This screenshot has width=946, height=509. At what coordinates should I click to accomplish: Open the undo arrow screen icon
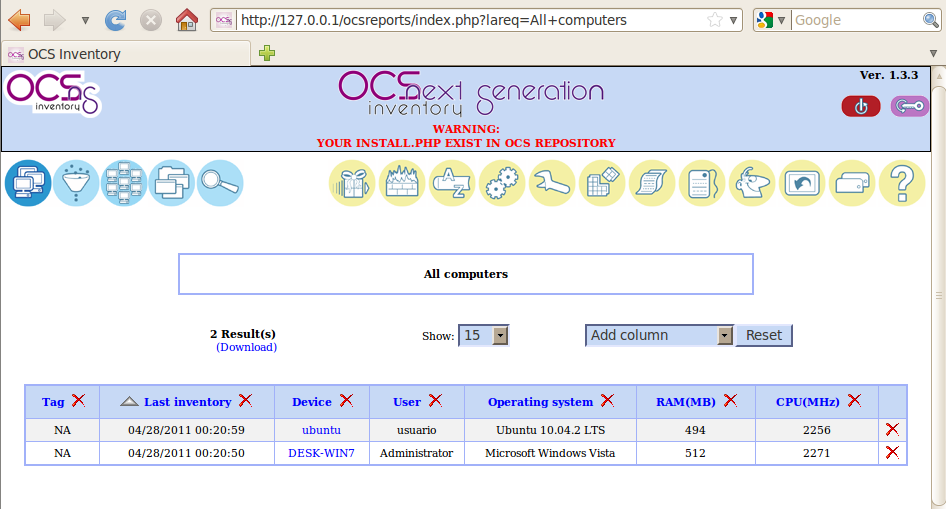point(802,183)
